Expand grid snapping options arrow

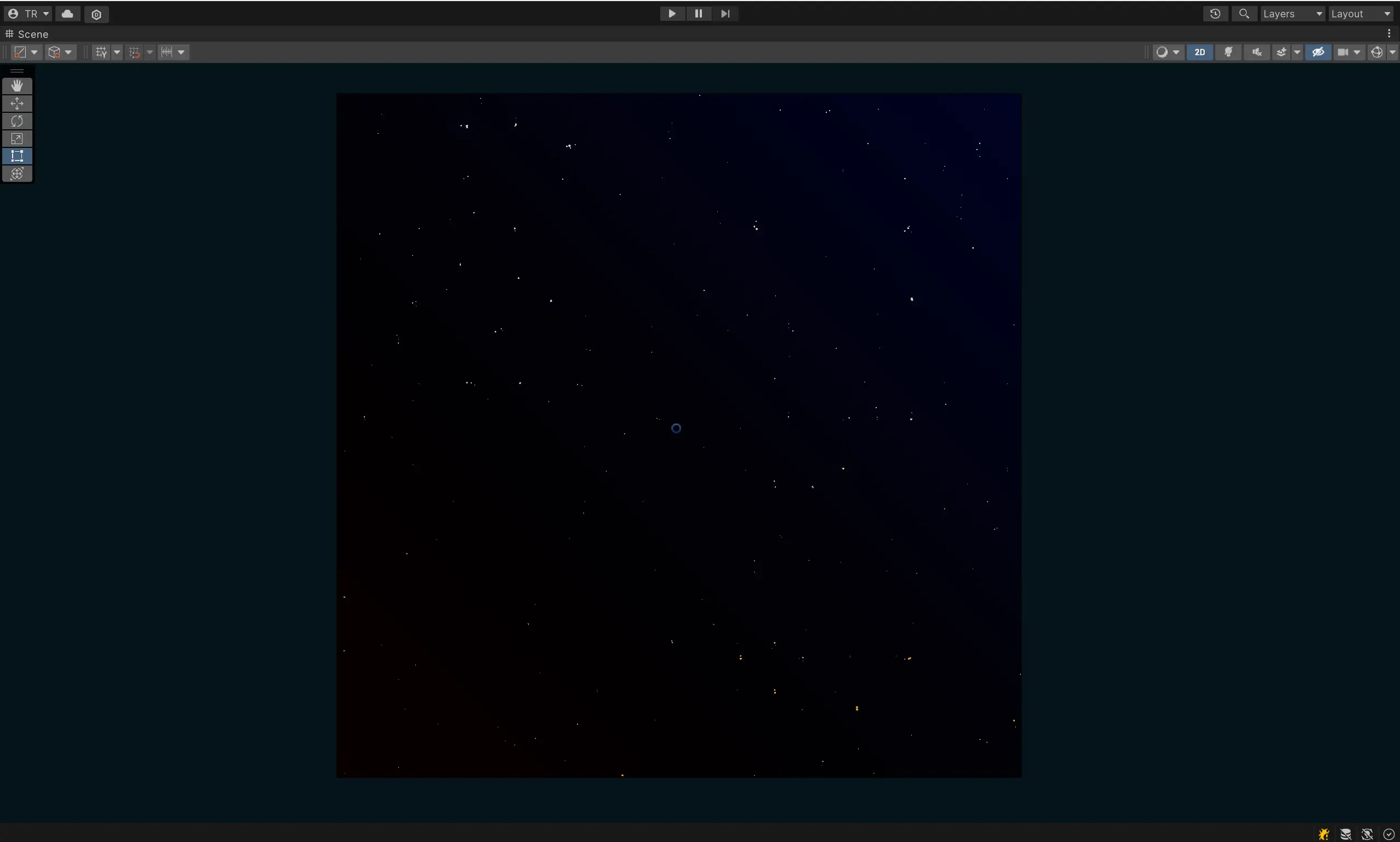tap(150, 52)
